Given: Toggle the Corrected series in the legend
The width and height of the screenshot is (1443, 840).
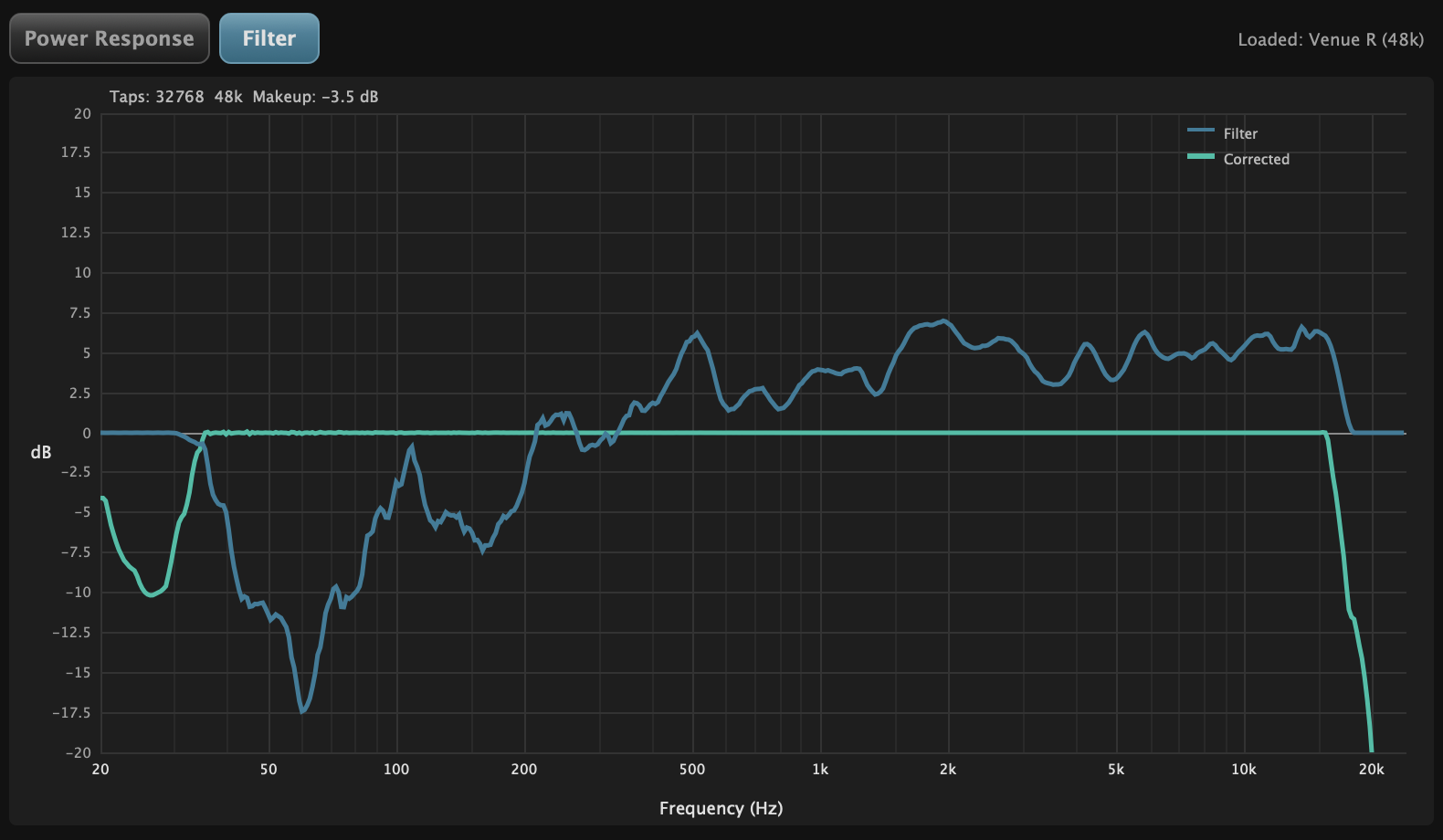Looking at the screenshot, I should (1256, 159).
